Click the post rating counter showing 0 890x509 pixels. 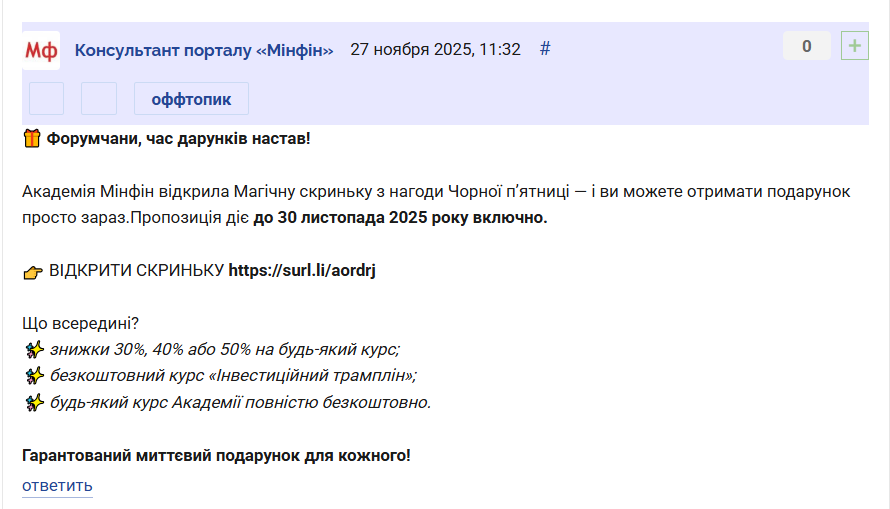807,46
